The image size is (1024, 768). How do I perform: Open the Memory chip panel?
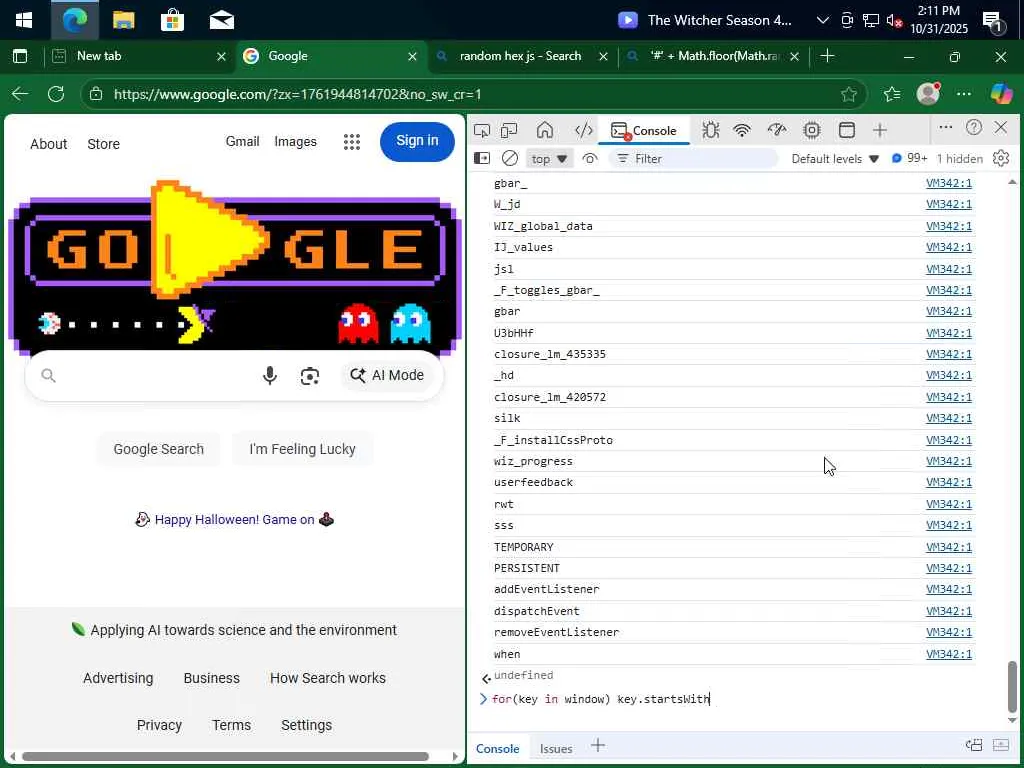[812, 130]
